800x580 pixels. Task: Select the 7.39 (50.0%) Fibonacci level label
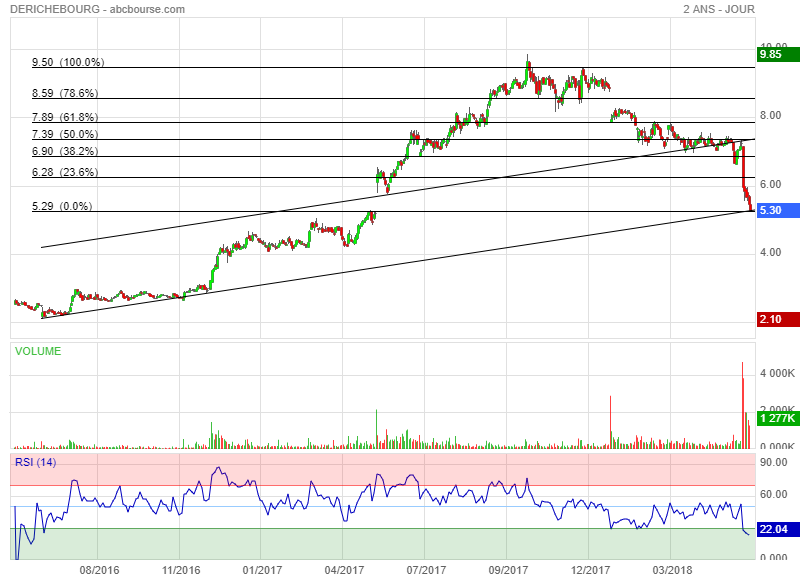pos(65,134)
